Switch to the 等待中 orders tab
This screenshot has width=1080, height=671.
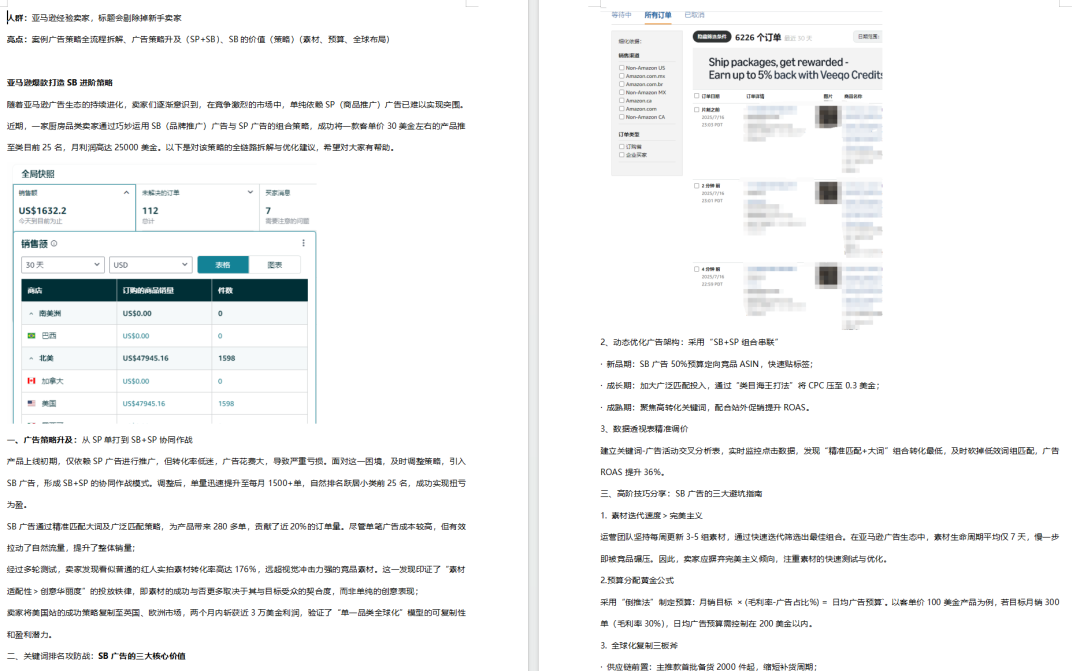pos(621,14)
